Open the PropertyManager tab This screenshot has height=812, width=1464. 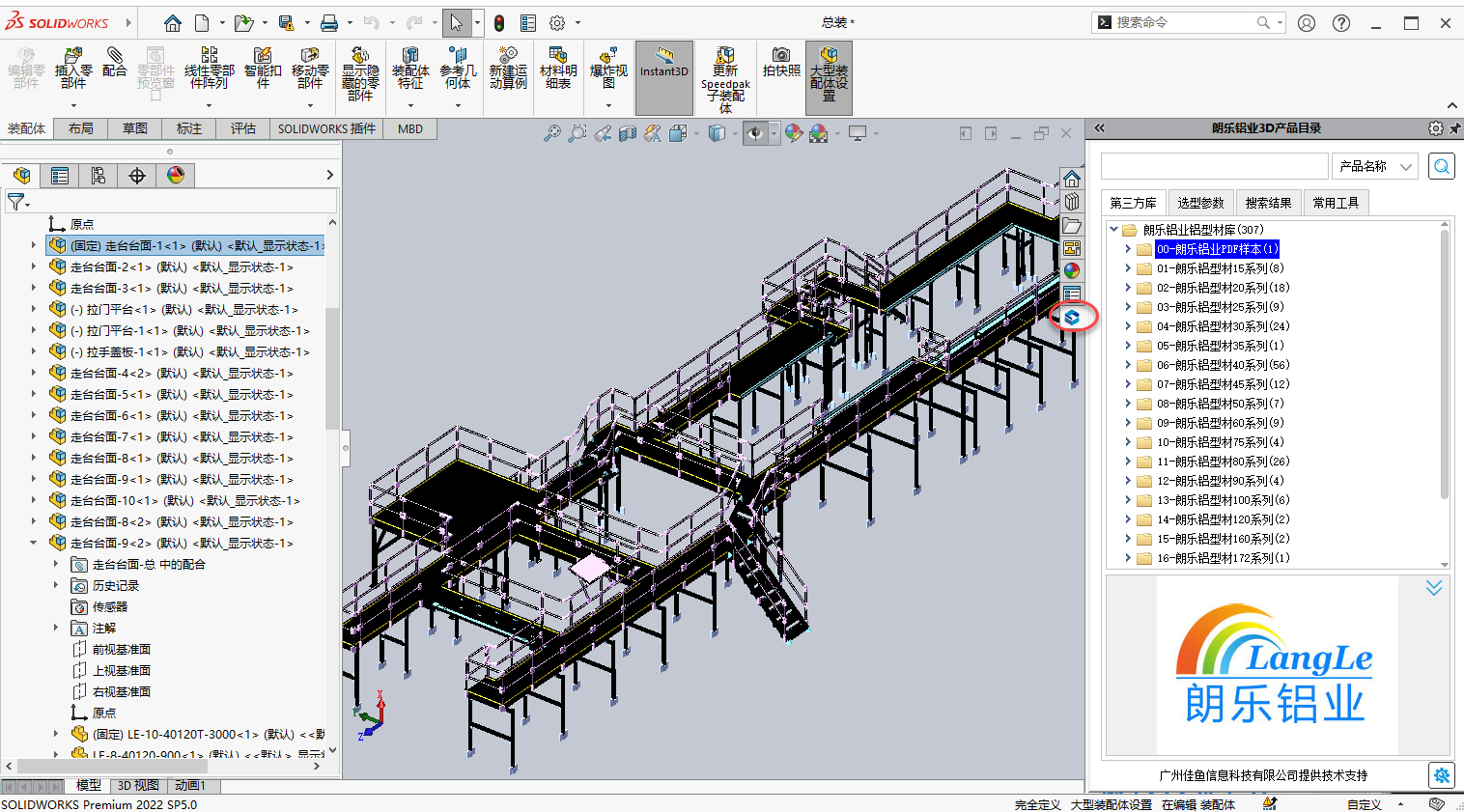[x=60, y=175]
